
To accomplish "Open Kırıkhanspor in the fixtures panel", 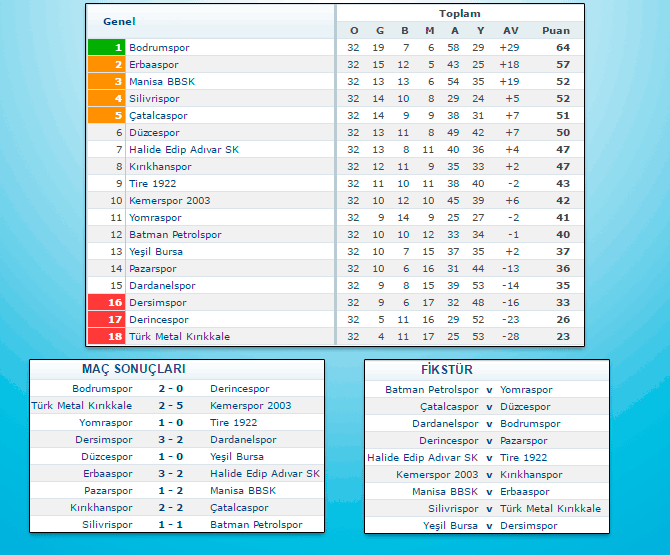I will coord(532,474).
